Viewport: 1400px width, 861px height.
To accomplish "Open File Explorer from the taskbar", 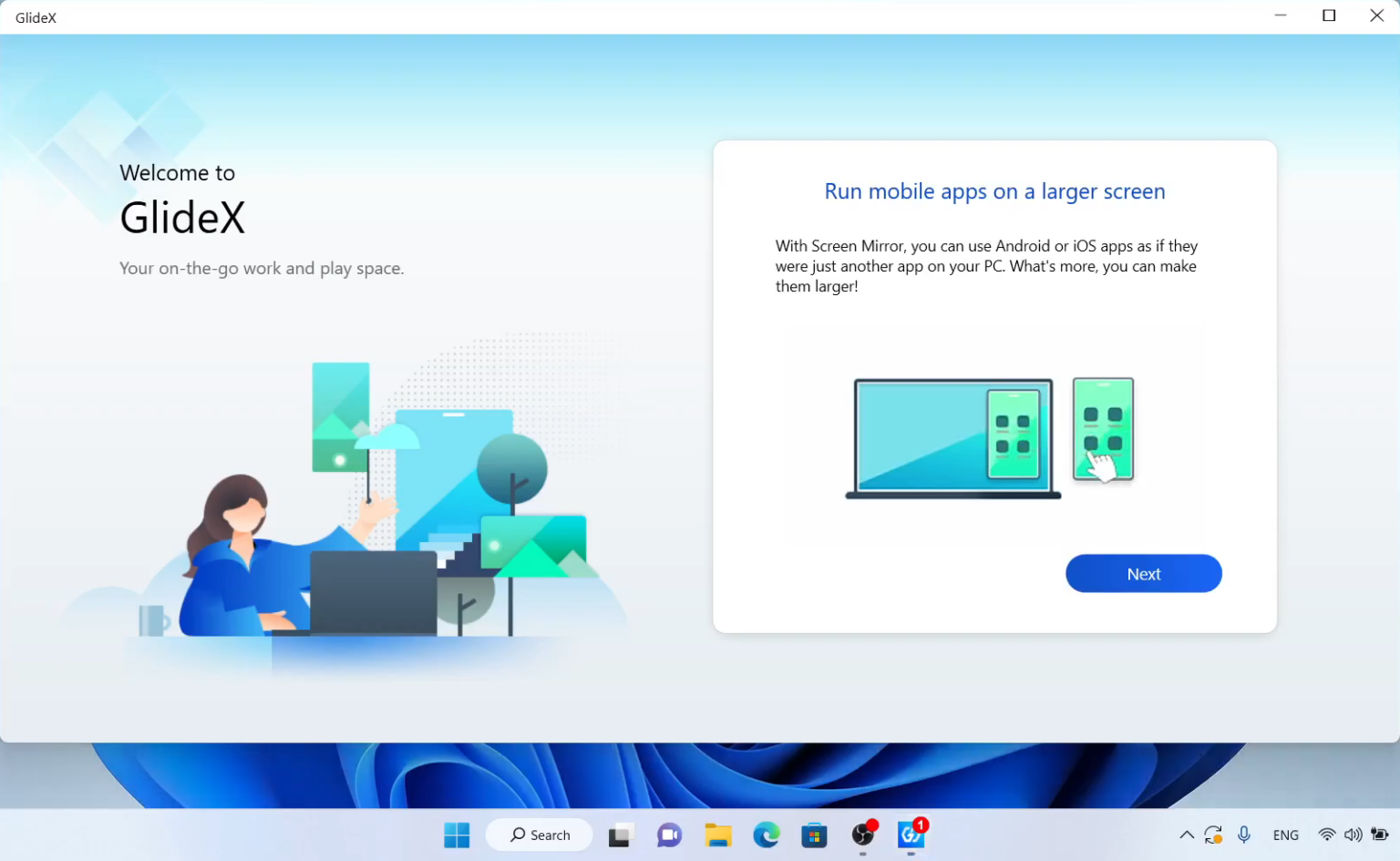I will tap(718, 835).
